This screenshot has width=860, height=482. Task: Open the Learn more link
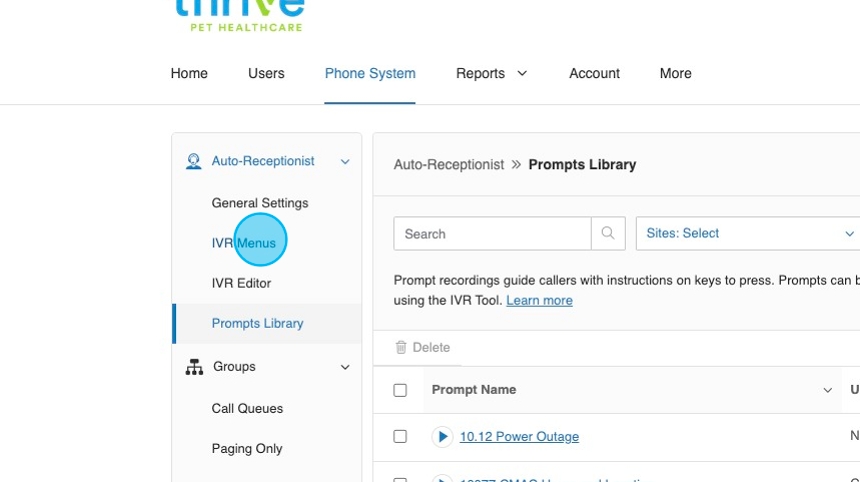click(539, 301)
